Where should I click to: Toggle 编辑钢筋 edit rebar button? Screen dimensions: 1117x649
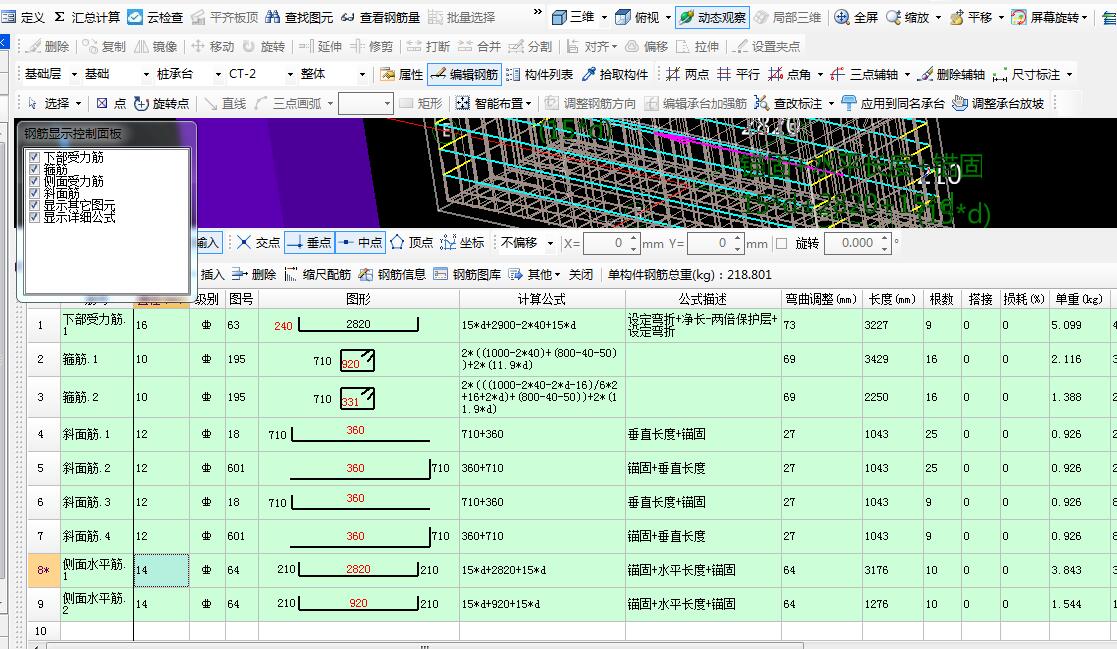[465, 74]
